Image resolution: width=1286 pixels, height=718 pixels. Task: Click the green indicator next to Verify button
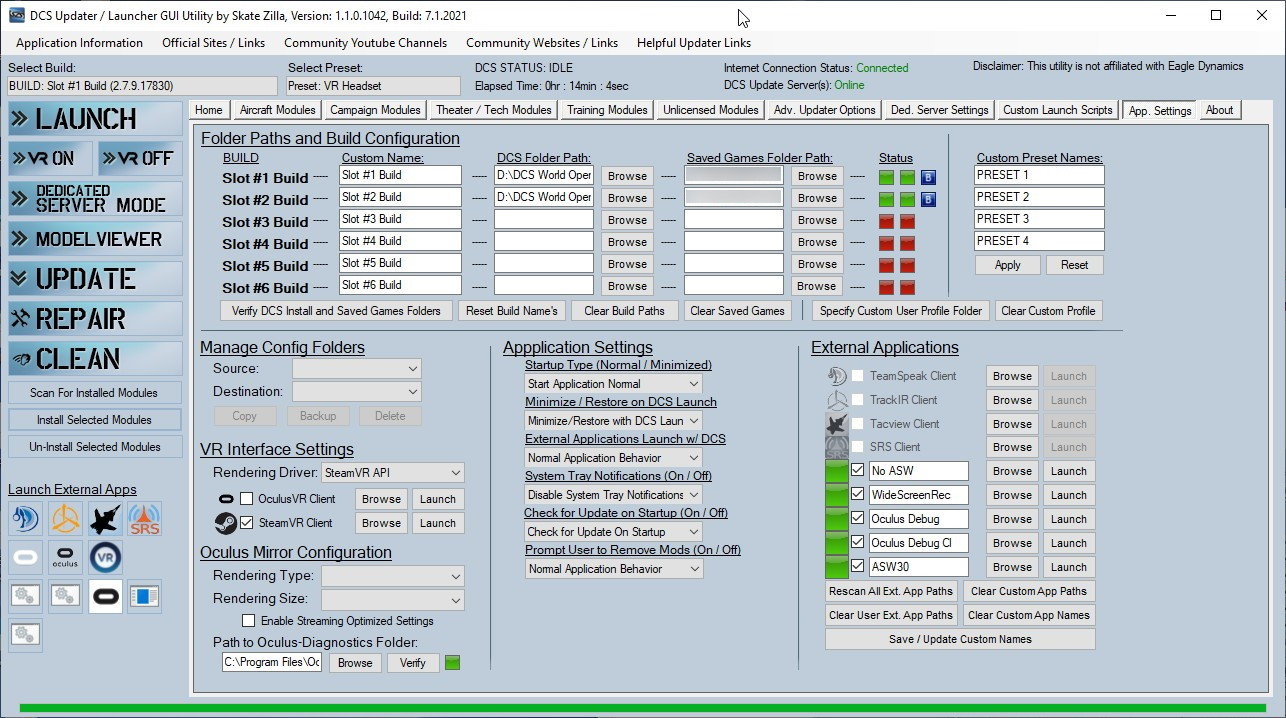pos(452,663)
